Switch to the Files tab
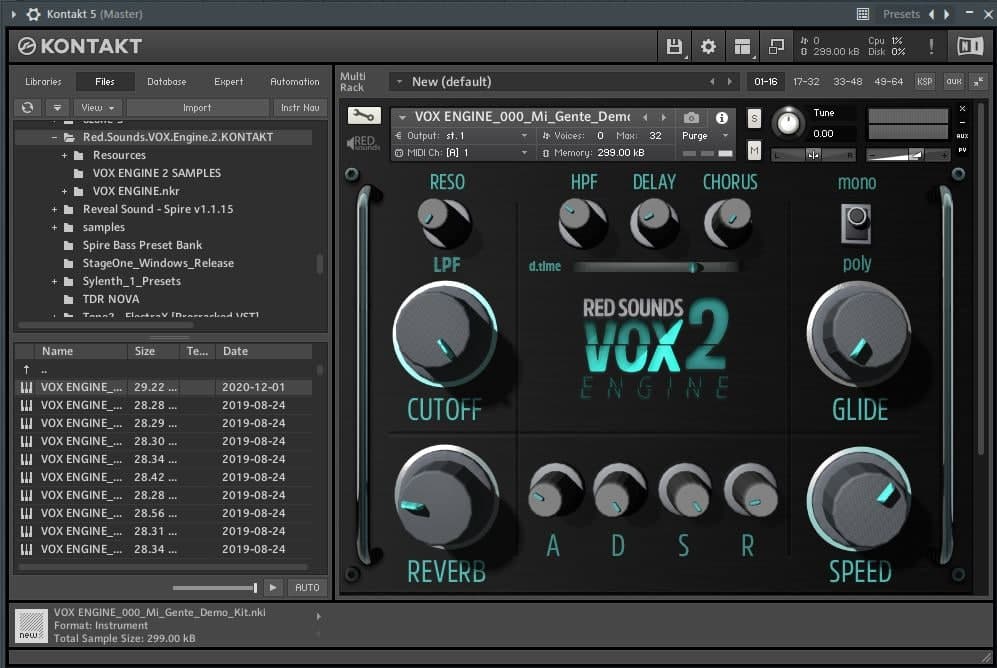 105,81
